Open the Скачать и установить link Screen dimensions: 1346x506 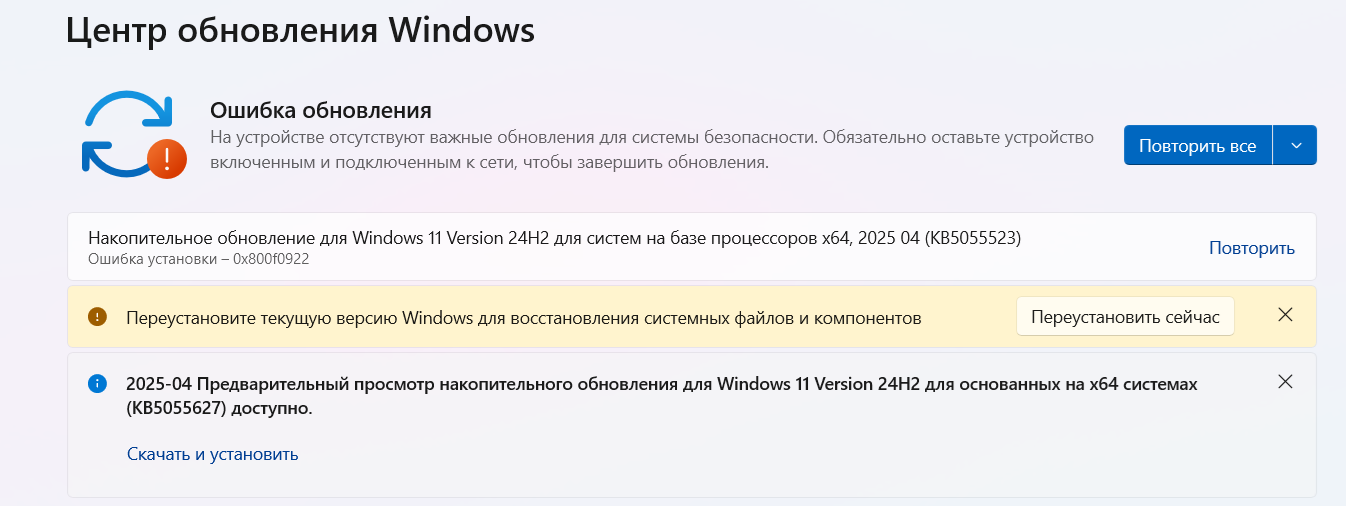click(x=212, y=454)
